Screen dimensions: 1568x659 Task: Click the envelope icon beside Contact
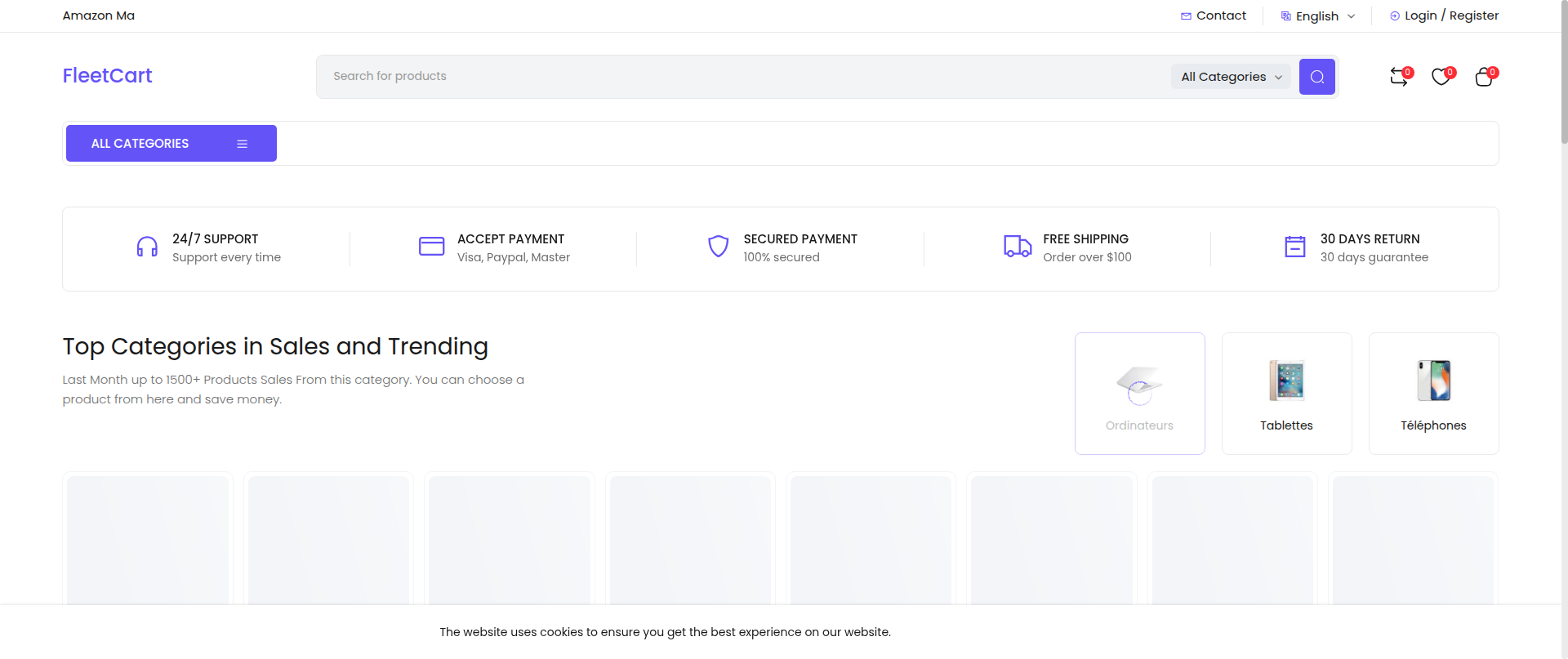[x=1186, y=16]
